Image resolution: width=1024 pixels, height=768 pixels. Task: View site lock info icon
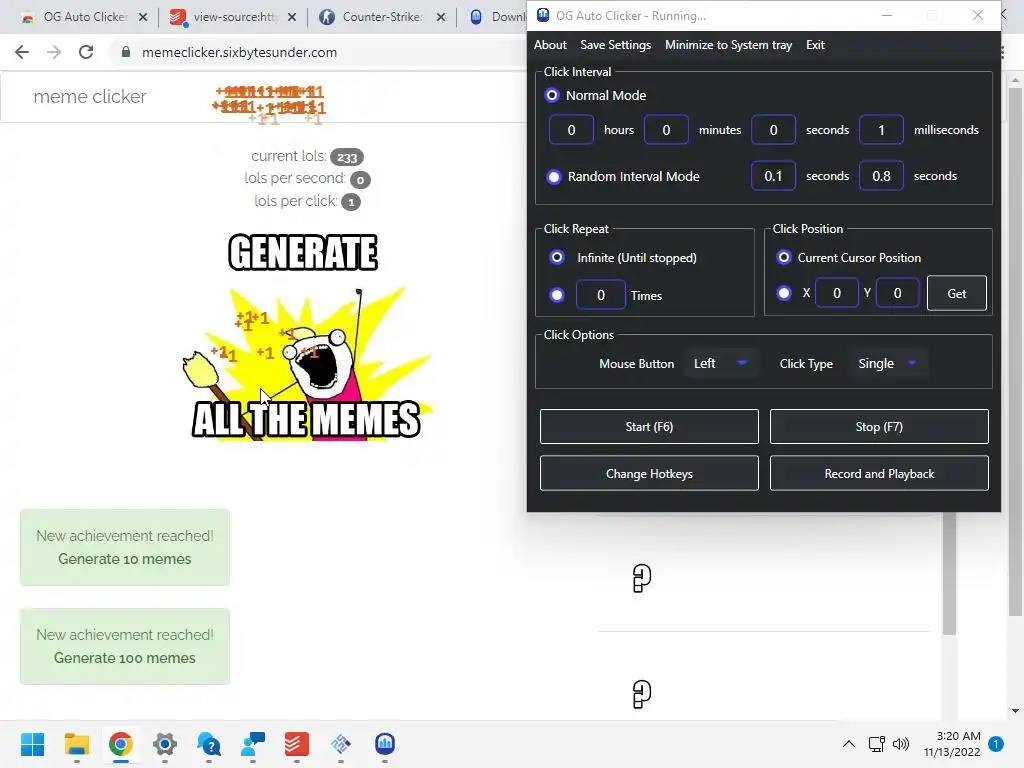point(126,52)
